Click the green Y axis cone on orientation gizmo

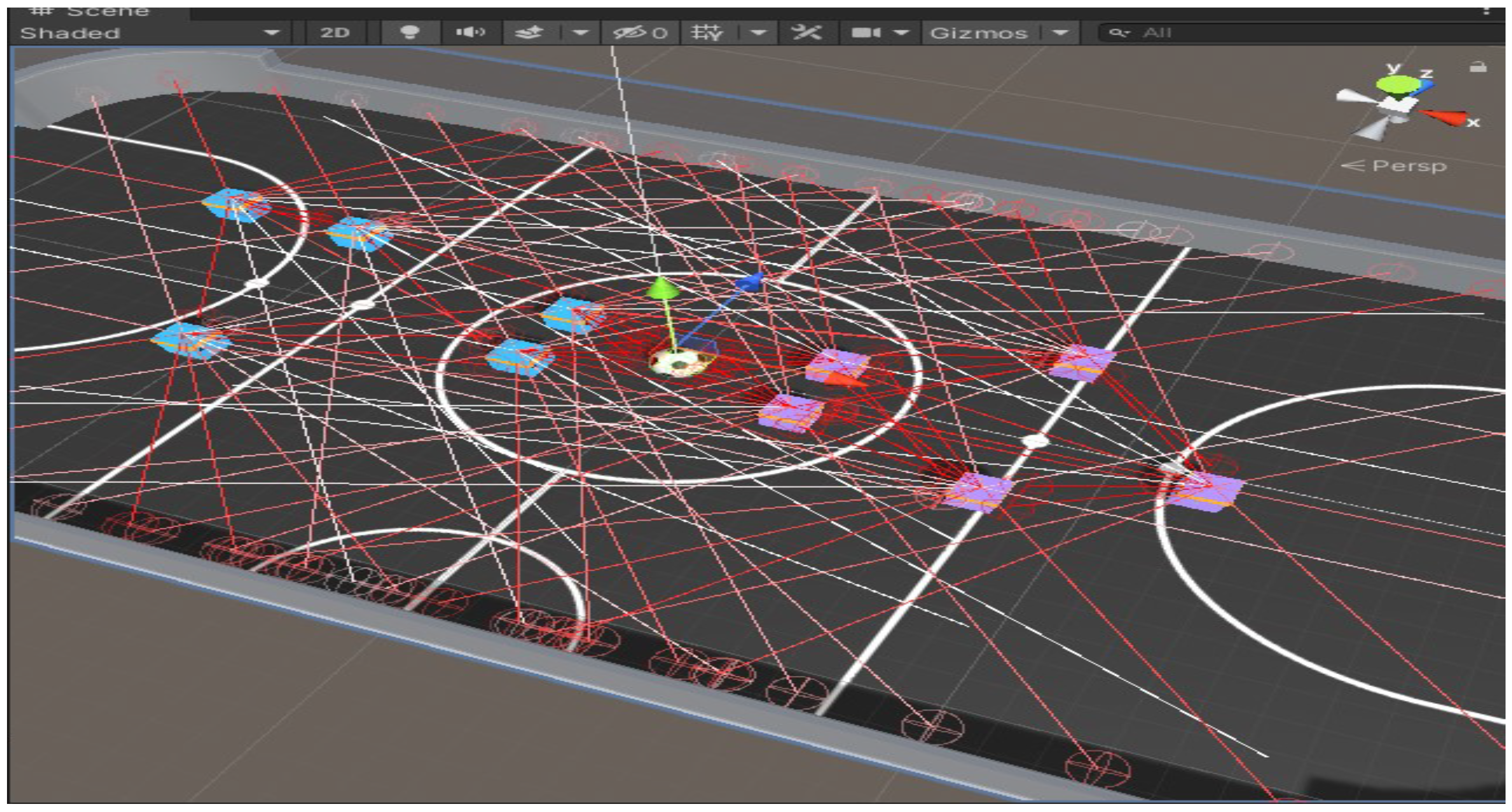point(1397,85)
